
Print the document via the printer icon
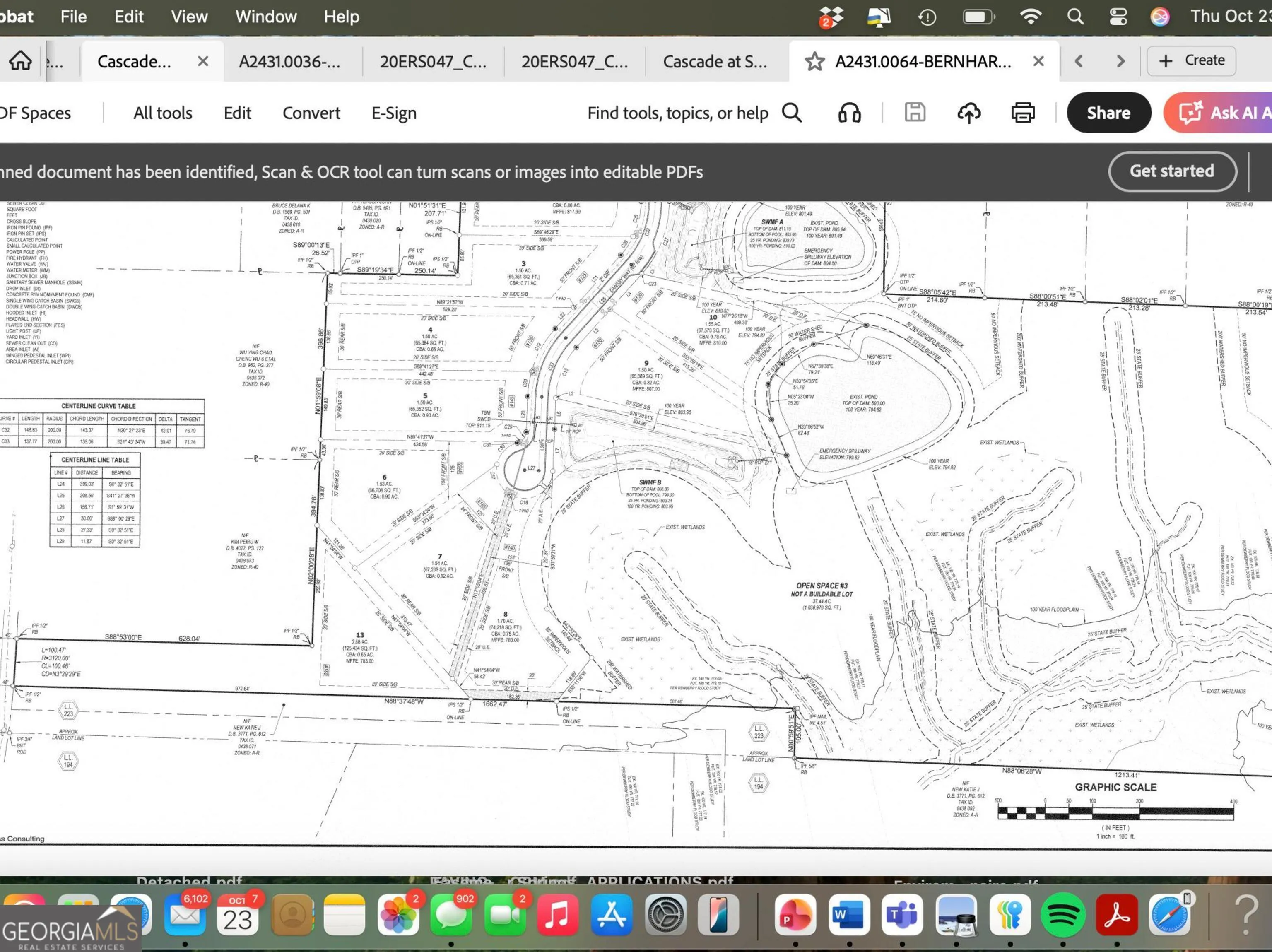(x=1022, y=113)
